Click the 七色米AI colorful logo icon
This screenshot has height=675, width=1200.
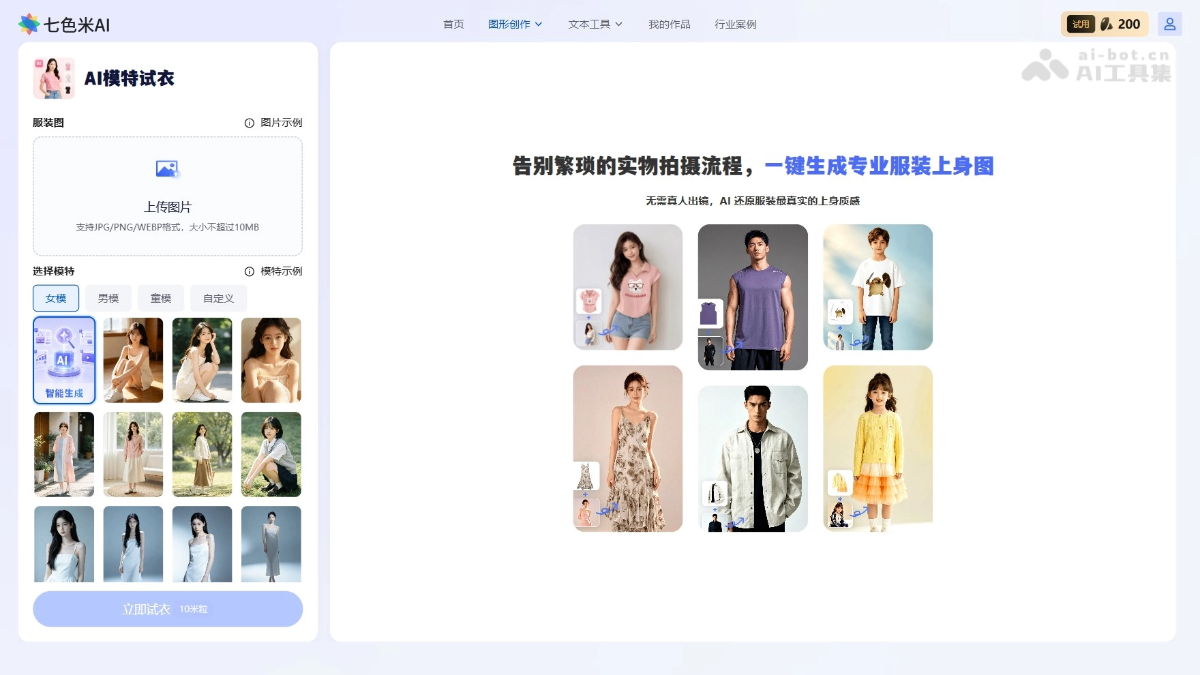(x=29, y=24)
